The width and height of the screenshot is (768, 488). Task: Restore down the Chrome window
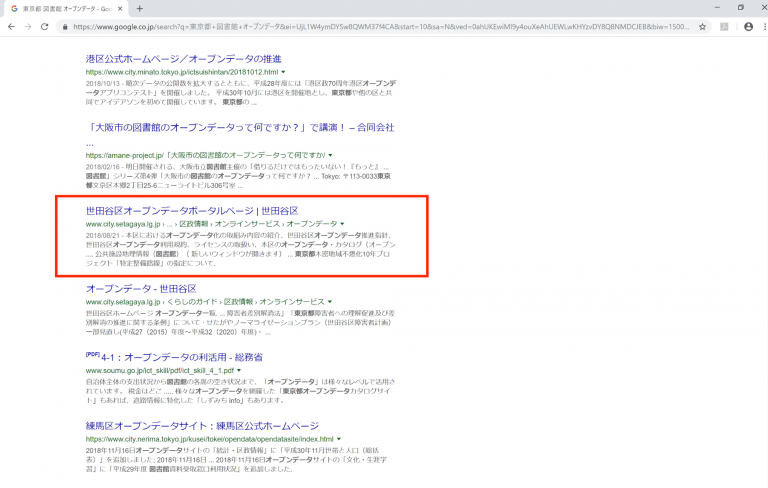(x=741, y=7)
